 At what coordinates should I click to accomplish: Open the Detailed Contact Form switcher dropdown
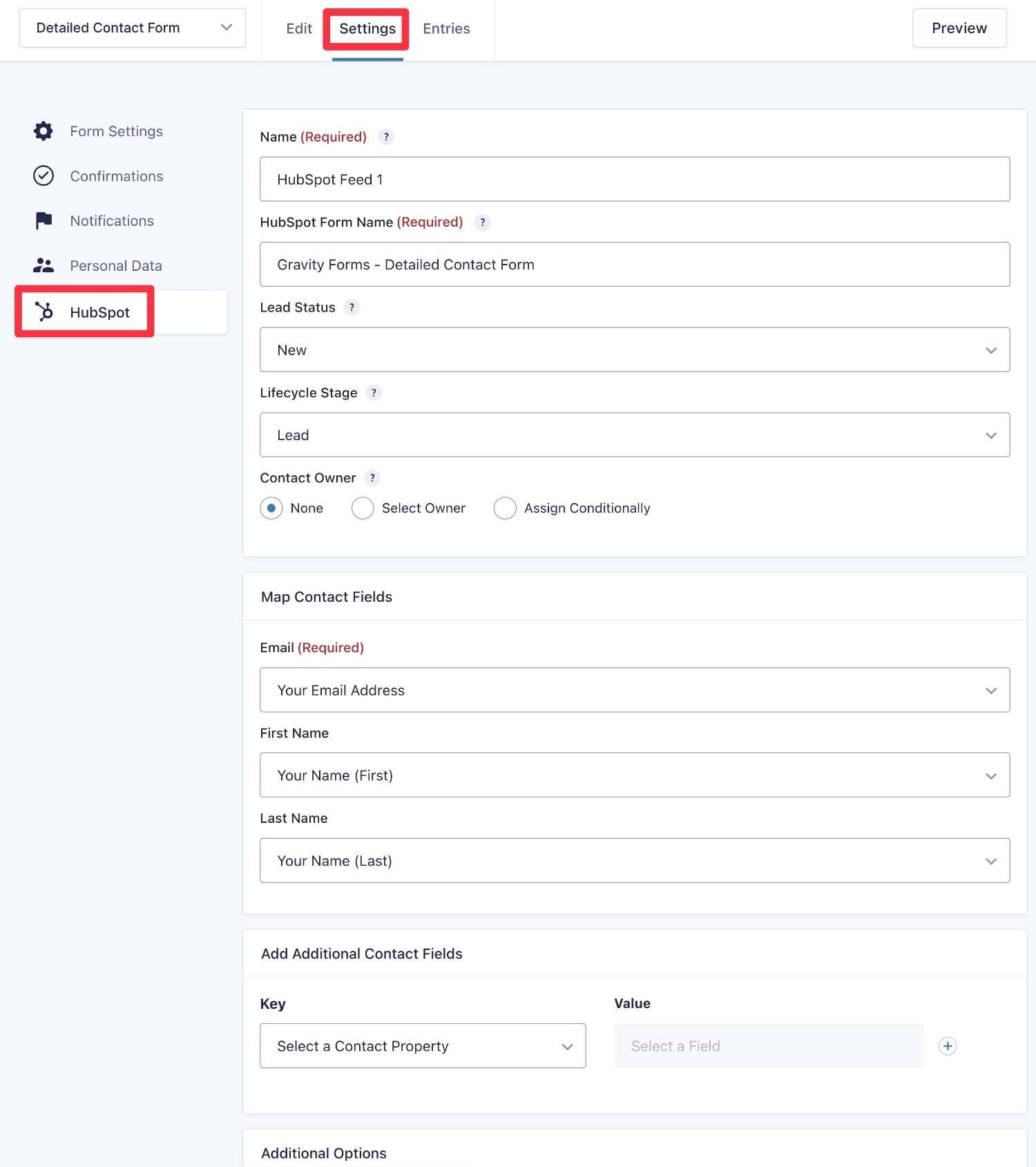coord(133,28)
